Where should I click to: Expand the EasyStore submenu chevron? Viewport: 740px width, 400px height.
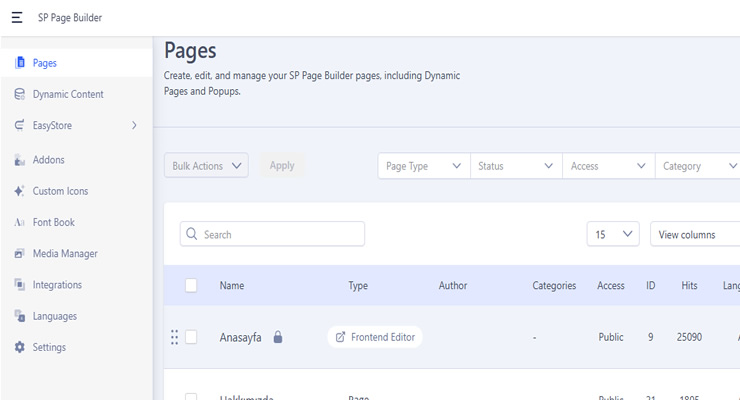(135, 125)
